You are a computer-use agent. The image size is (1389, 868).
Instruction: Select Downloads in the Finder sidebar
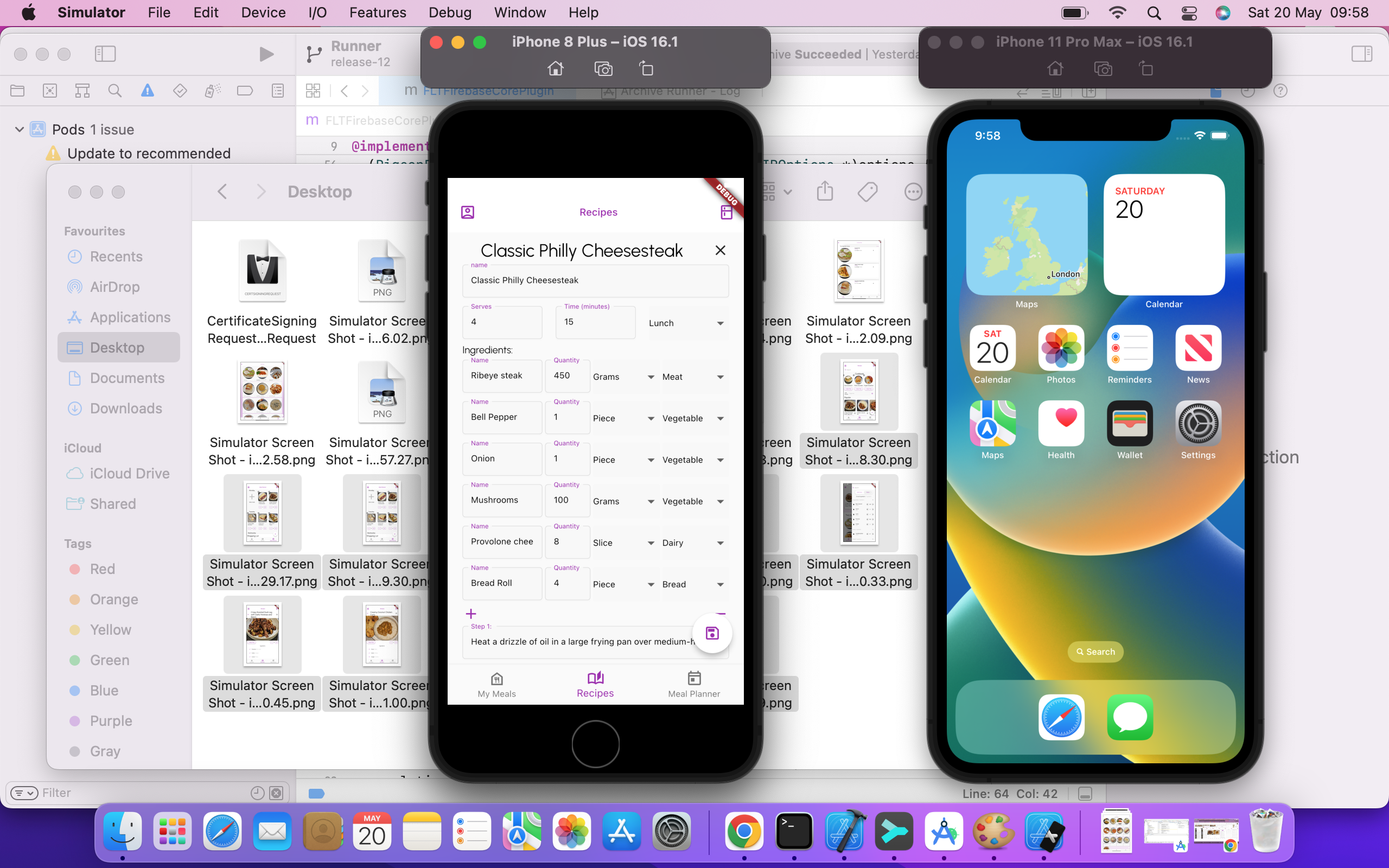[126, 408]
